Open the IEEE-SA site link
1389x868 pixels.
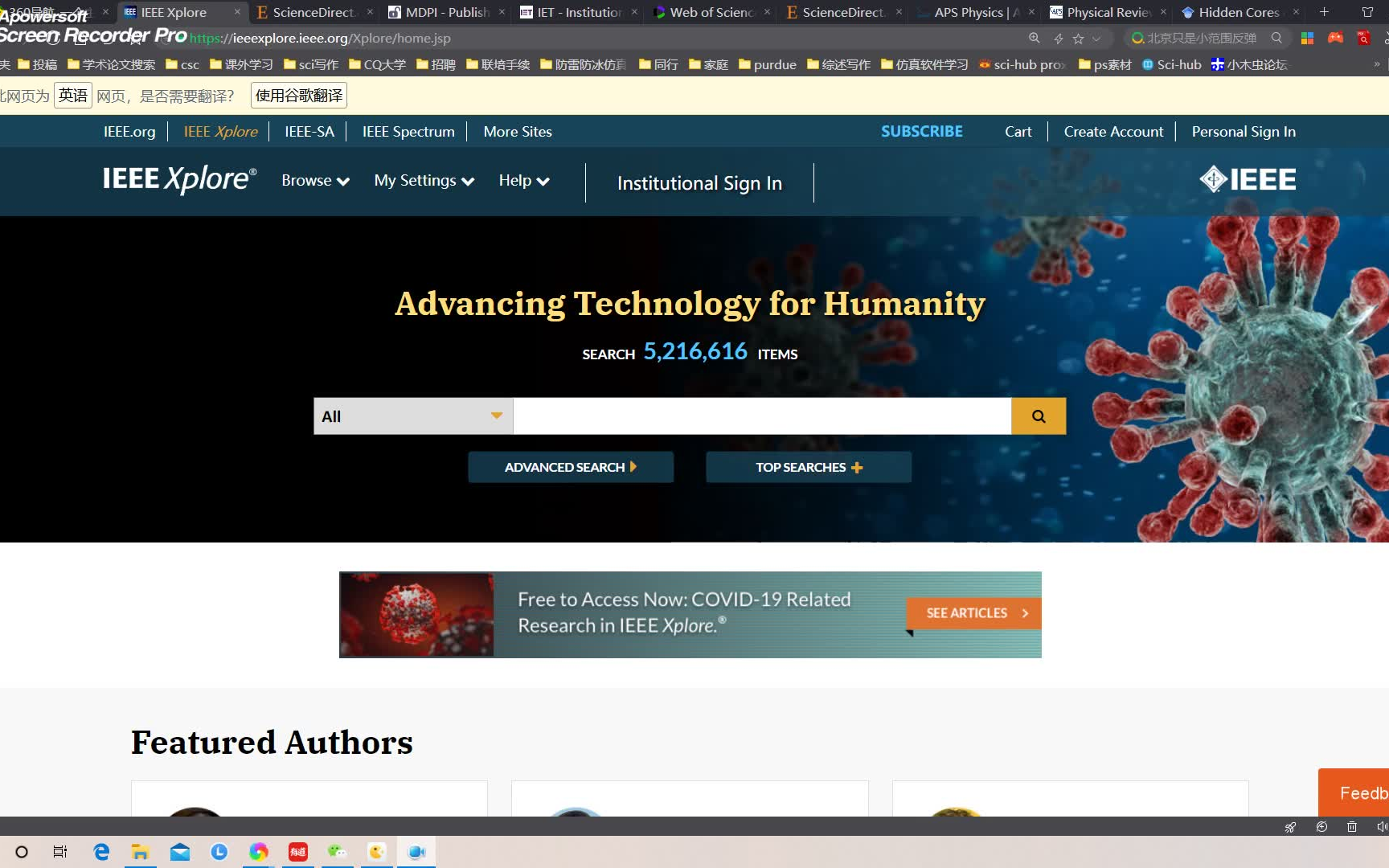click(309, 132)
